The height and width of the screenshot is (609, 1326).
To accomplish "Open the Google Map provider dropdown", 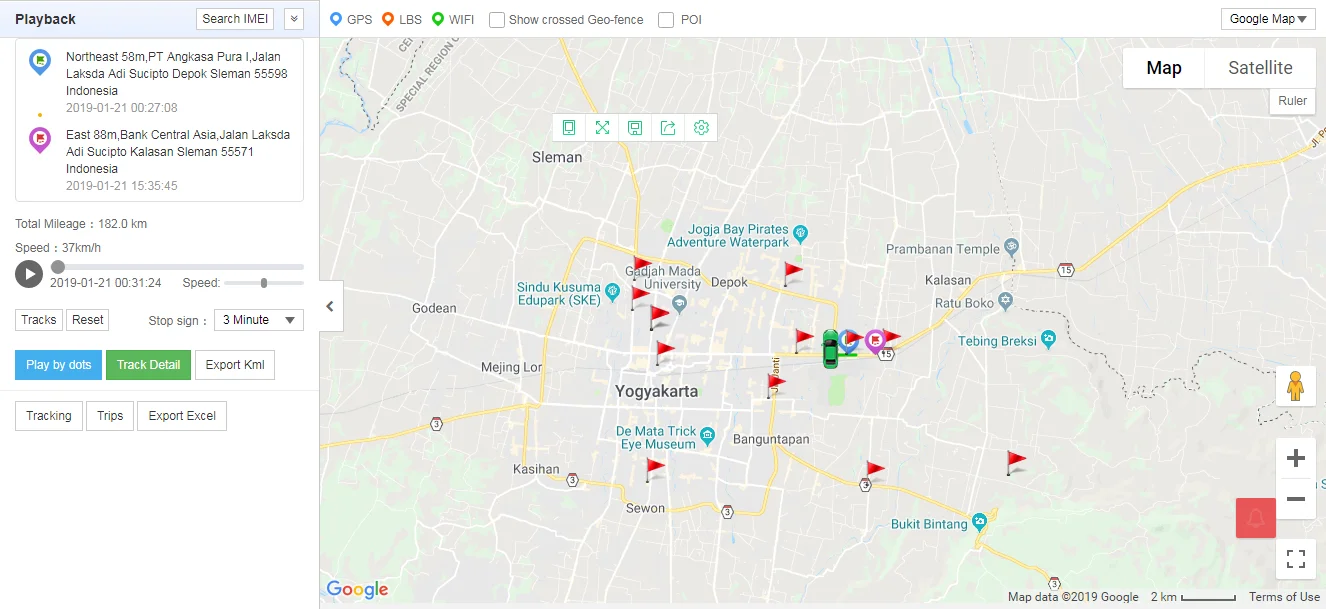I will pyautogui.click(x=1267, y=19).
